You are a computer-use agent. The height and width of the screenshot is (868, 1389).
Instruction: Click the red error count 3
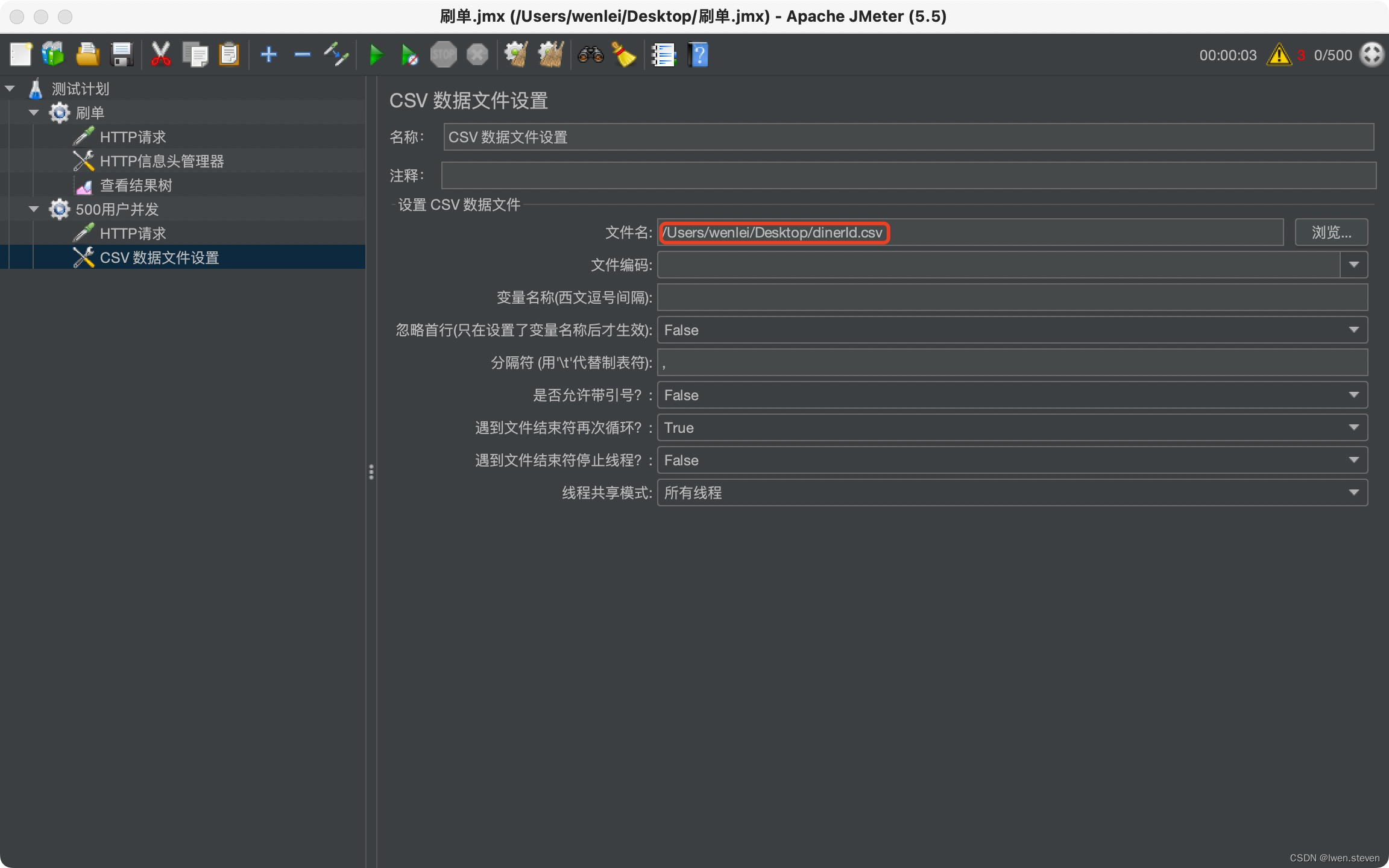[x=1301, y=55]
